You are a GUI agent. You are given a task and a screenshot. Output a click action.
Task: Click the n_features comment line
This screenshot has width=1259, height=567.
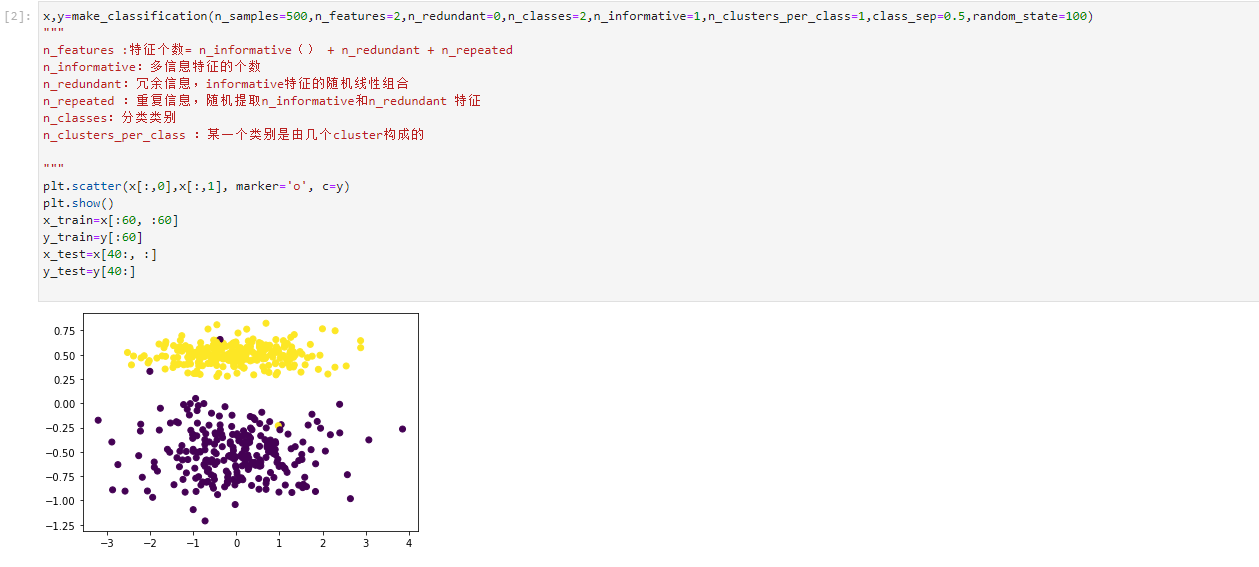click(278, 50)
